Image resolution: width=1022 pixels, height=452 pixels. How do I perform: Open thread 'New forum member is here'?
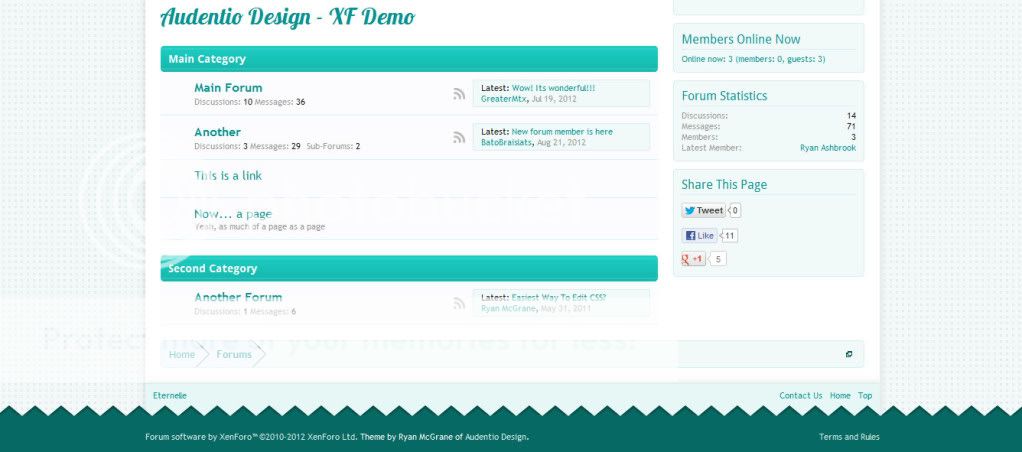[562, 132]
